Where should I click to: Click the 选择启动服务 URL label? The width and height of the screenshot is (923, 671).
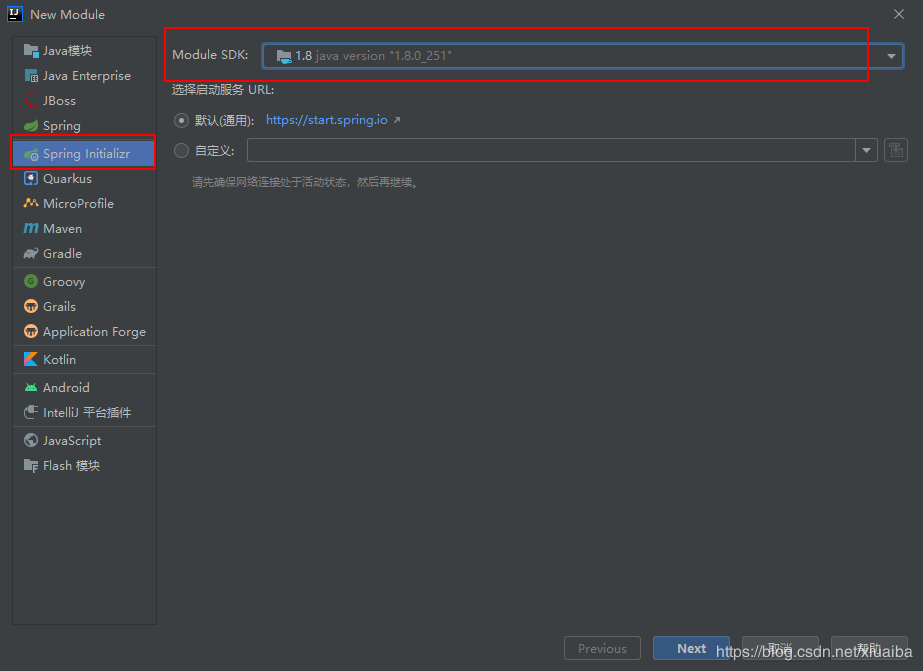(x=223, y=90)
